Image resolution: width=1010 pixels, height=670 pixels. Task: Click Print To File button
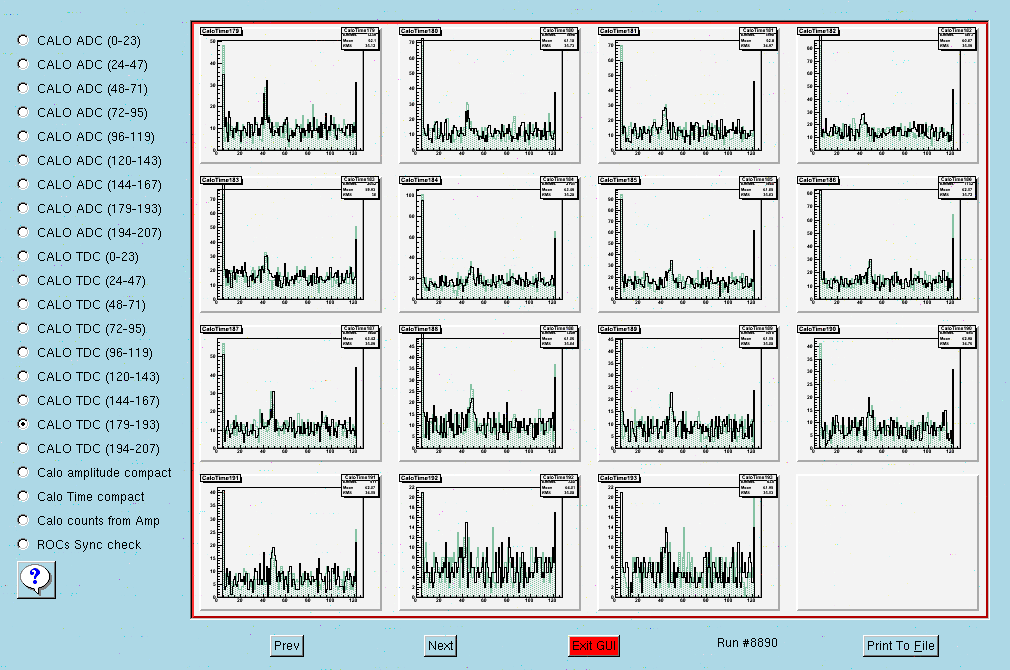click(x=900, y=646)
